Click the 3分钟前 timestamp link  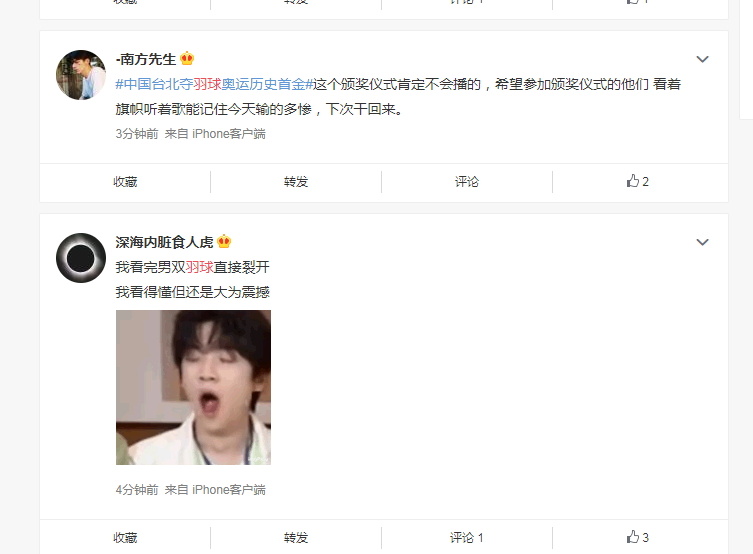tap(137, 133)
